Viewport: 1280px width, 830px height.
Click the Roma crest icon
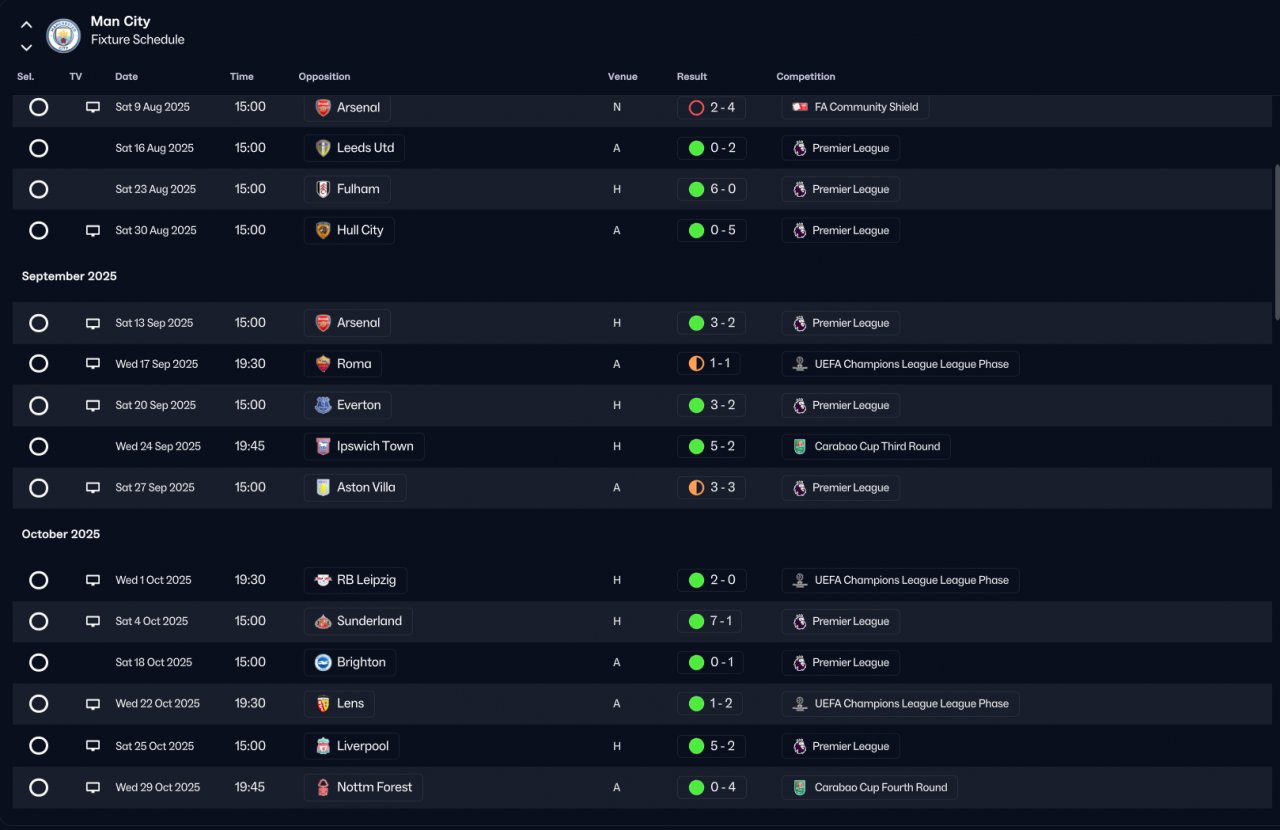[x=323, y=364]
